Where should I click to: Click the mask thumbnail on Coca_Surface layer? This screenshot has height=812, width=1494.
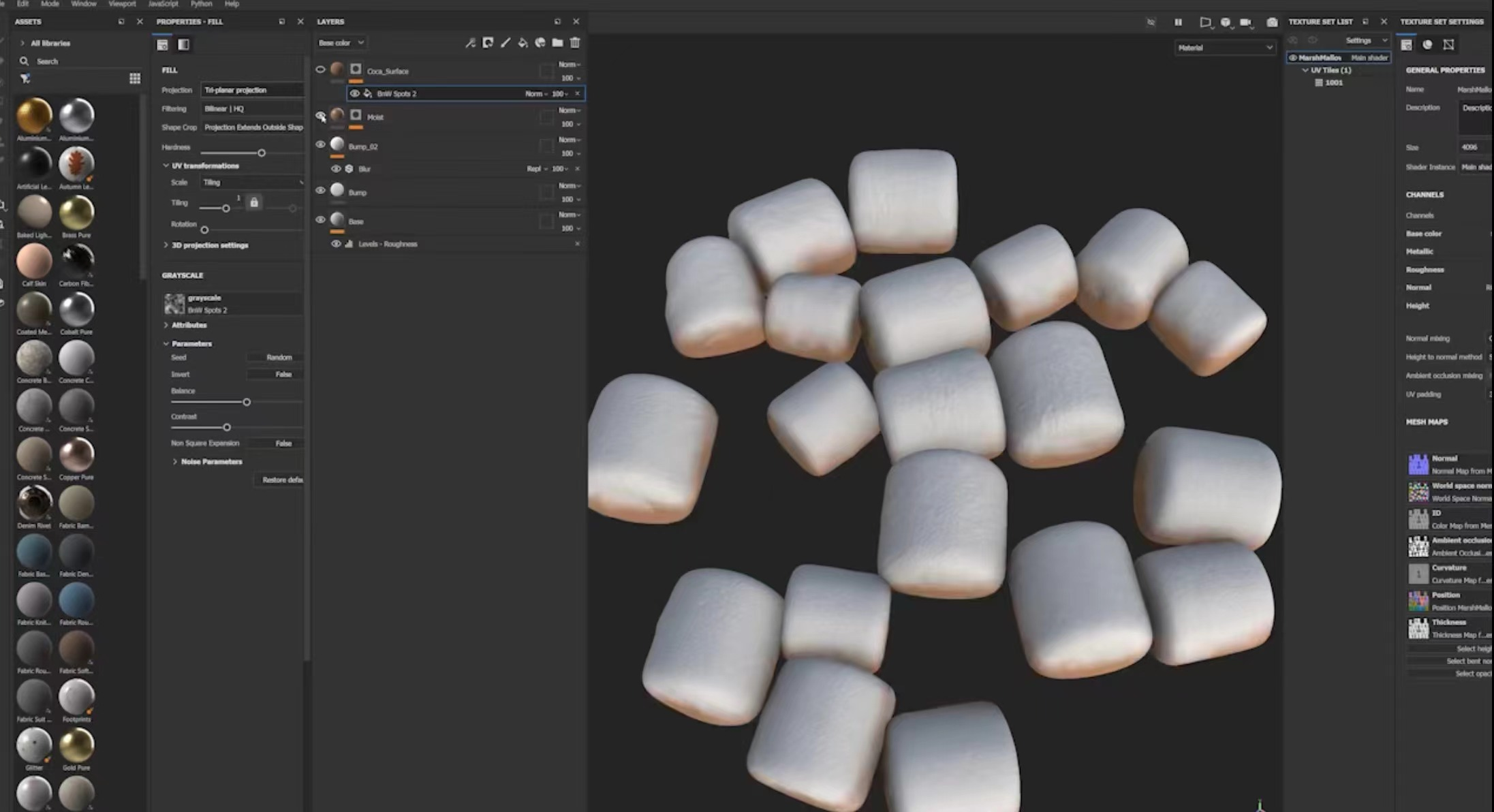pyautogui.click(x=356, y=69)
